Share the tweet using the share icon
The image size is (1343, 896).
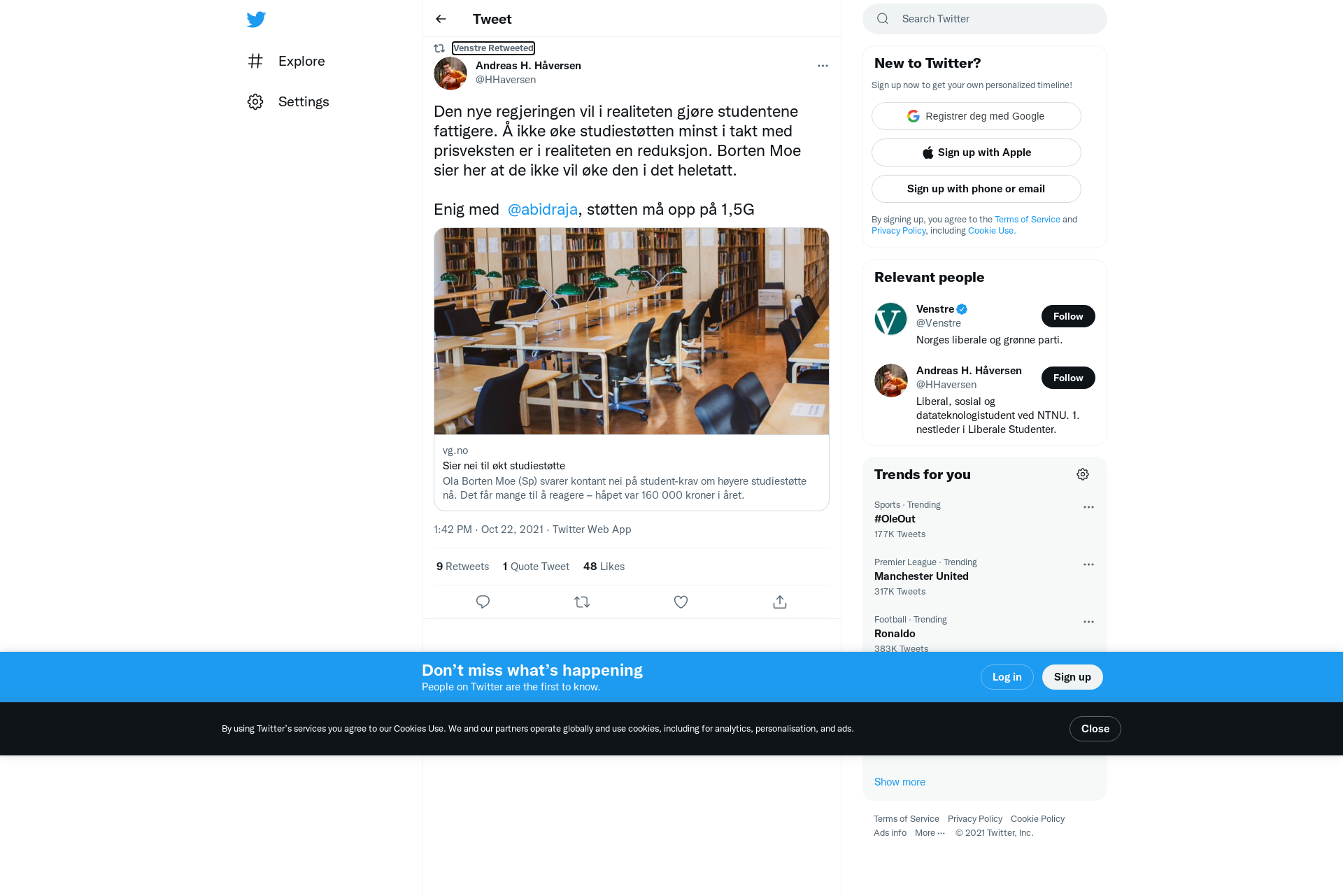point(780,602)
